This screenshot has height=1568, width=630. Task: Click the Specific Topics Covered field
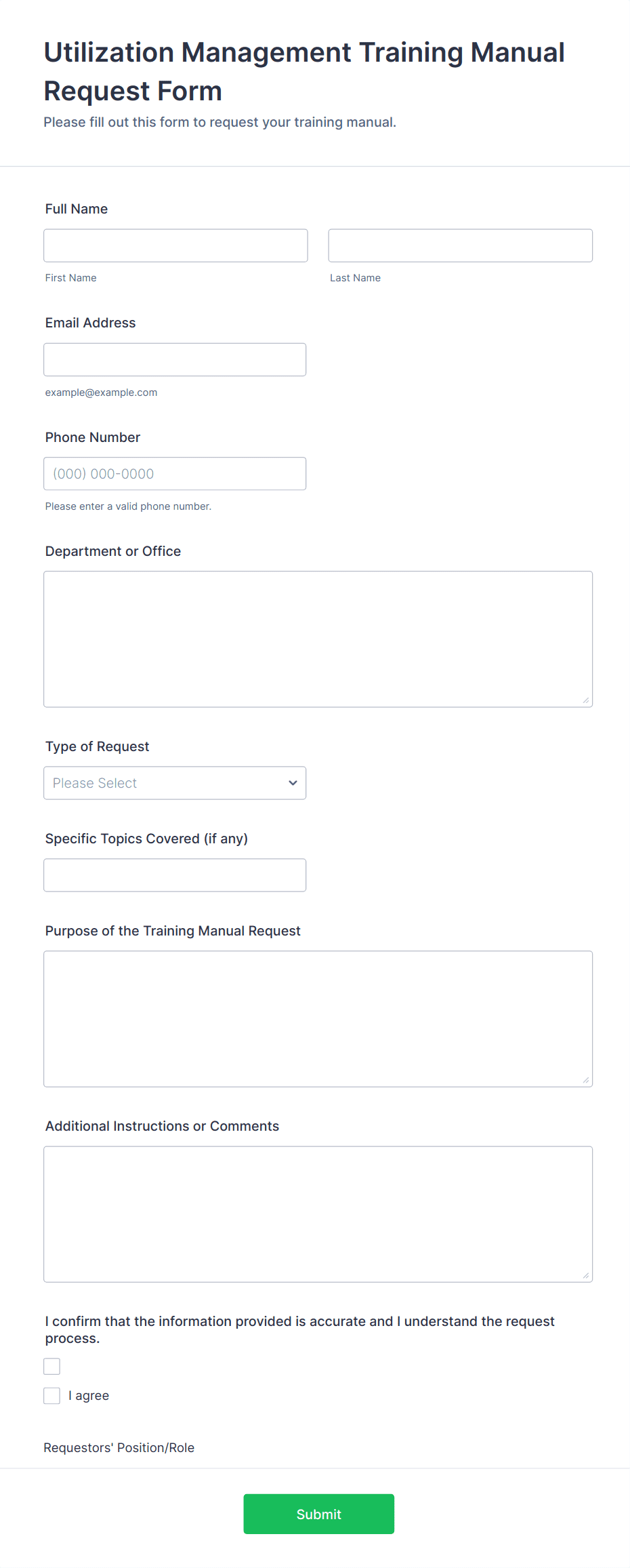[175, 875]
